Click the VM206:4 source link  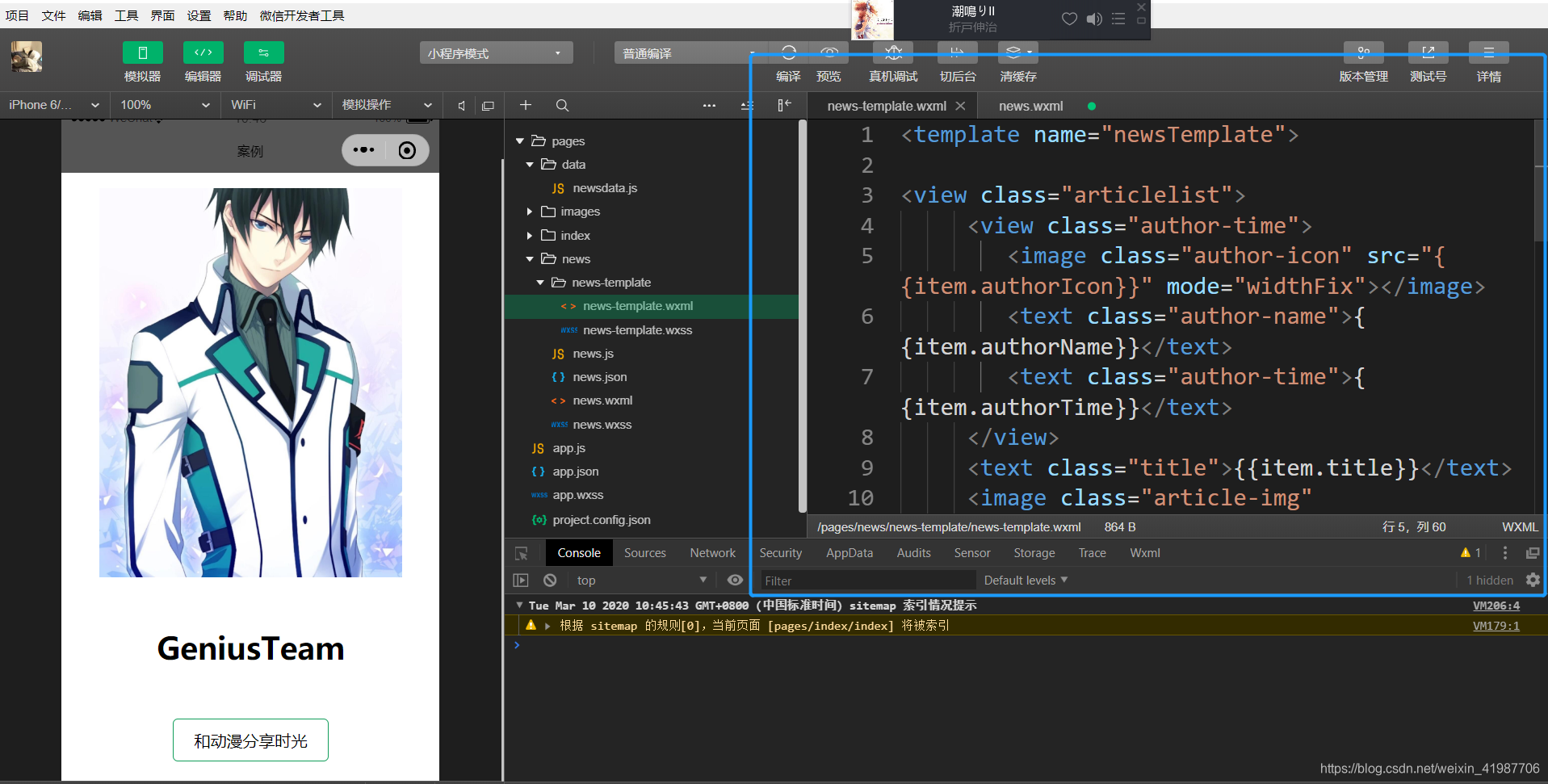(1496, 606)
